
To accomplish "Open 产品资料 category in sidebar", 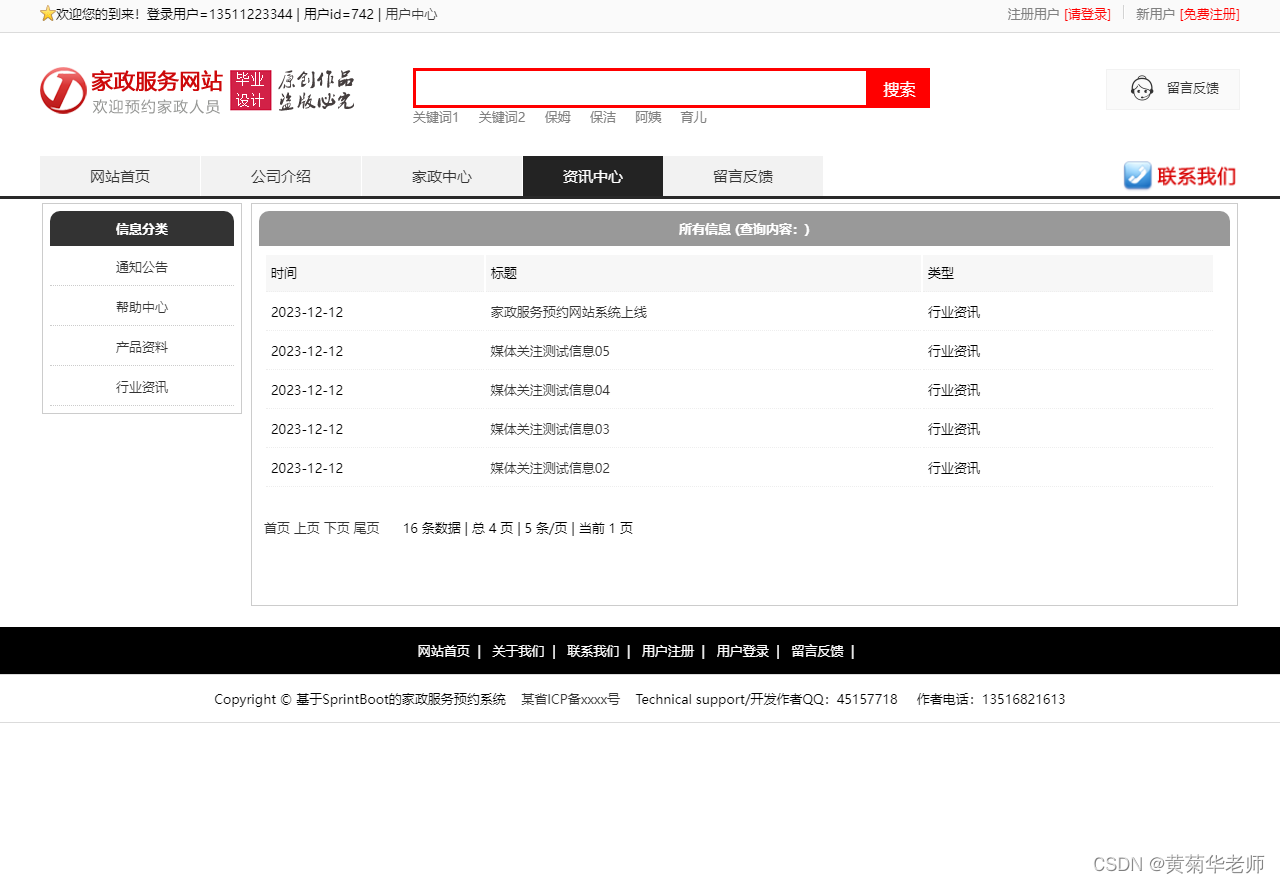I will tap(142, 347).
